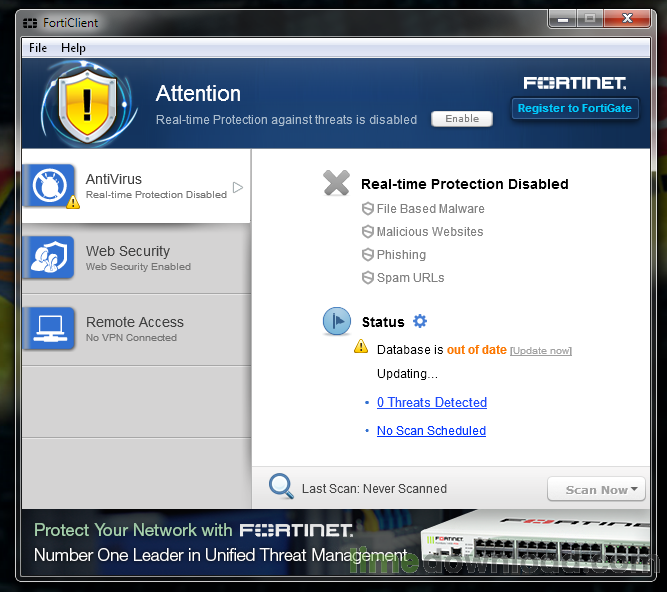The image size is (667, 592).
Task: Click the Spam URLs shield icon
Action: pyautogui.click(x=368, y=278)
